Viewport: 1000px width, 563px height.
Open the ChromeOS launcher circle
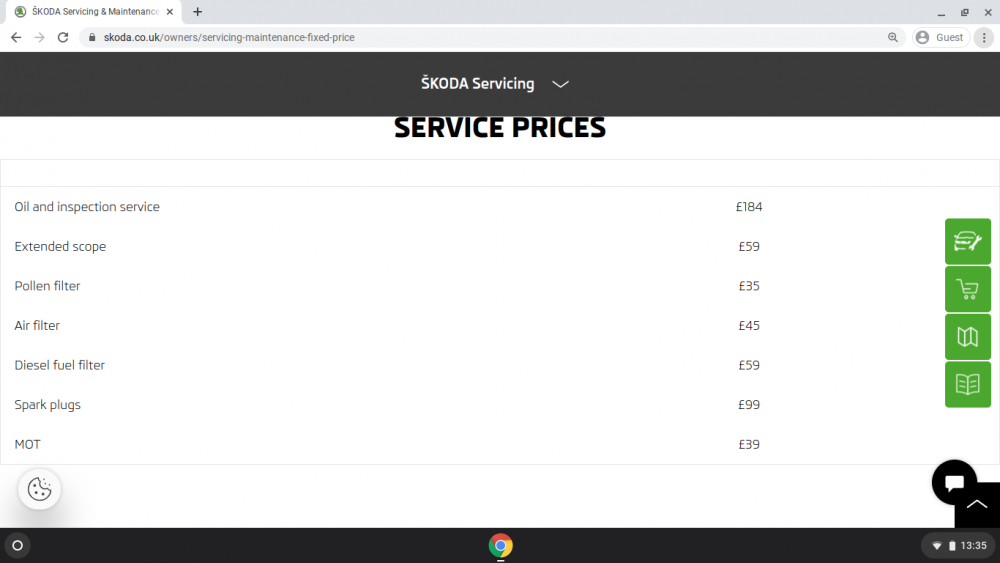click(18, 545)
